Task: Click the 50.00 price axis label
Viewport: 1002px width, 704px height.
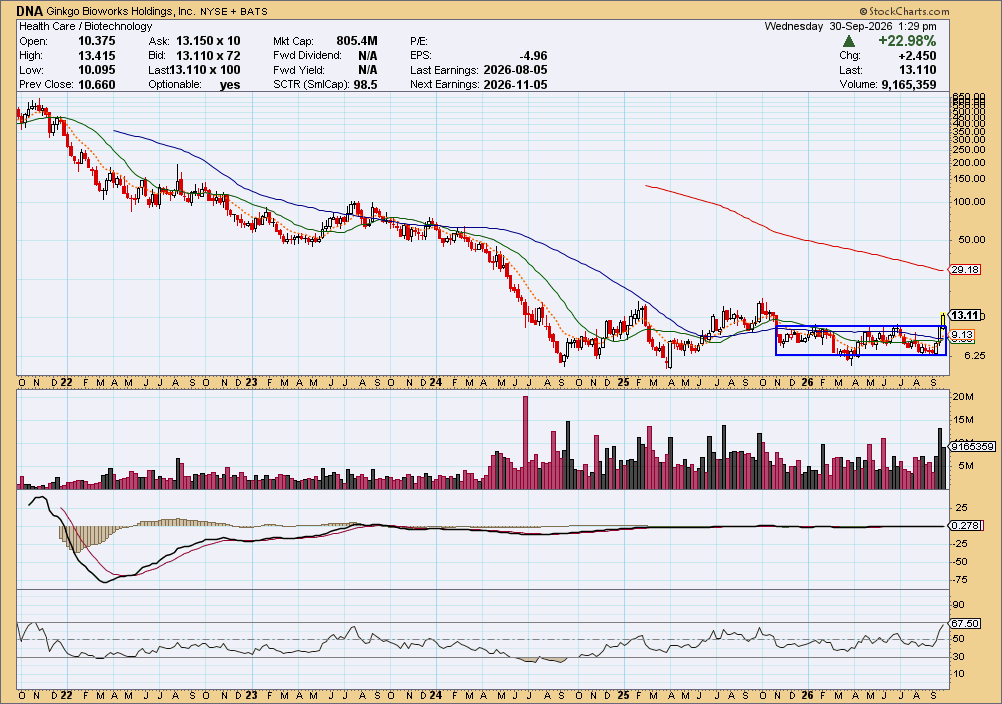Action: 971,240
